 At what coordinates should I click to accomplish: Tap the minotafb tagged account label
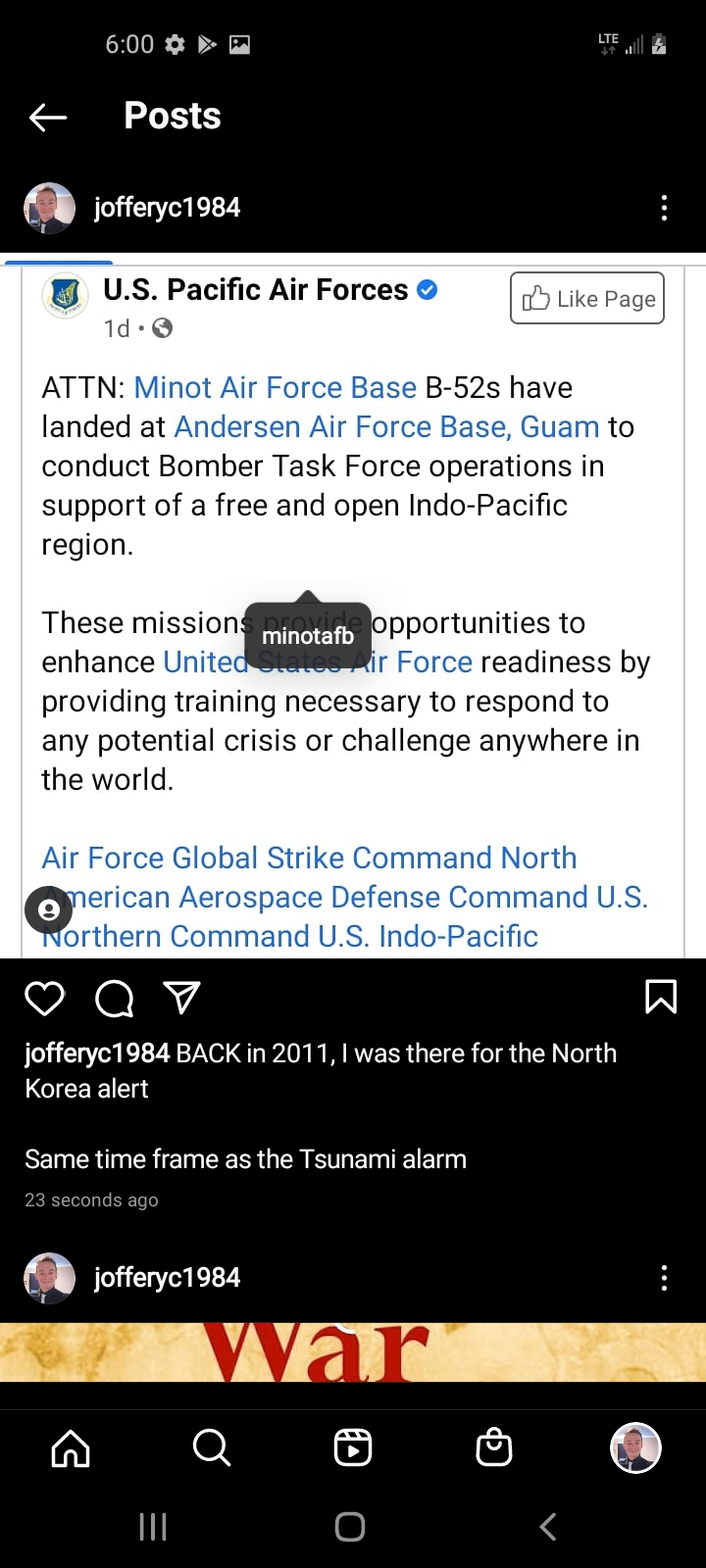(x=308, y=636)
